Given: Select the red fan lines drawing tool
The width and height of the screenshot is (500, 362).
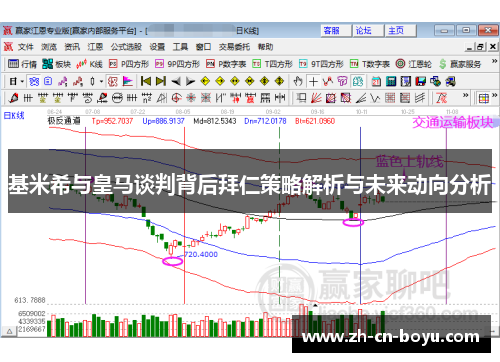Looking at the screenshot, I should (x=316, y=98).
